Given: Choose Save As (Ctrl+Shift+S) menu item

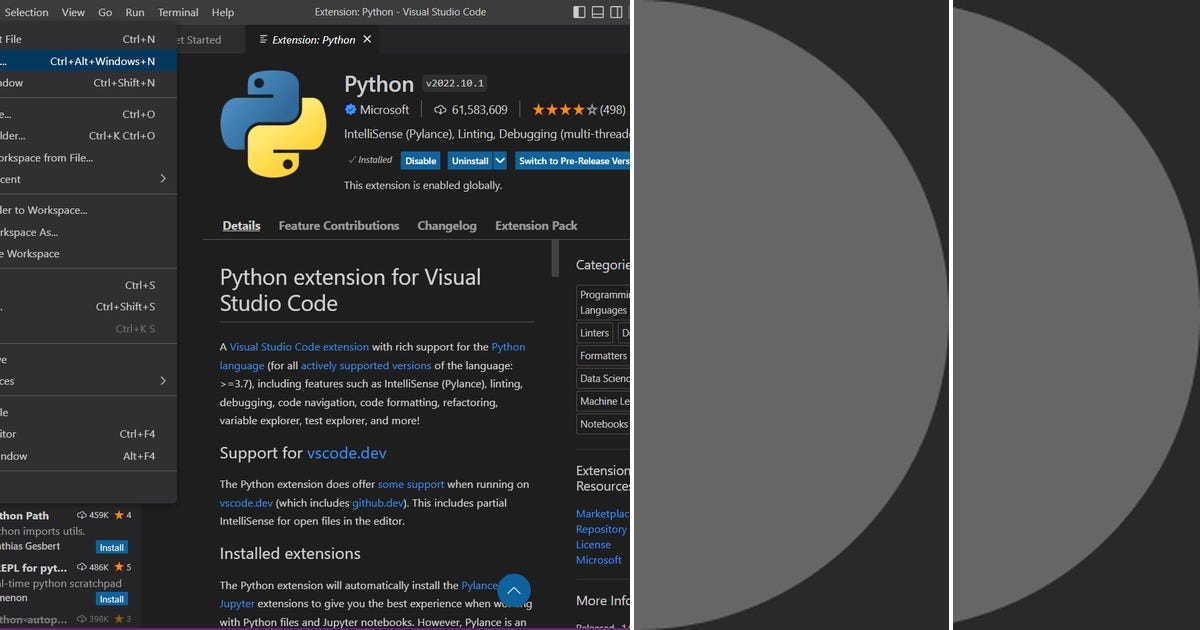Looking at the screenshot, I should tap(88, 307).
